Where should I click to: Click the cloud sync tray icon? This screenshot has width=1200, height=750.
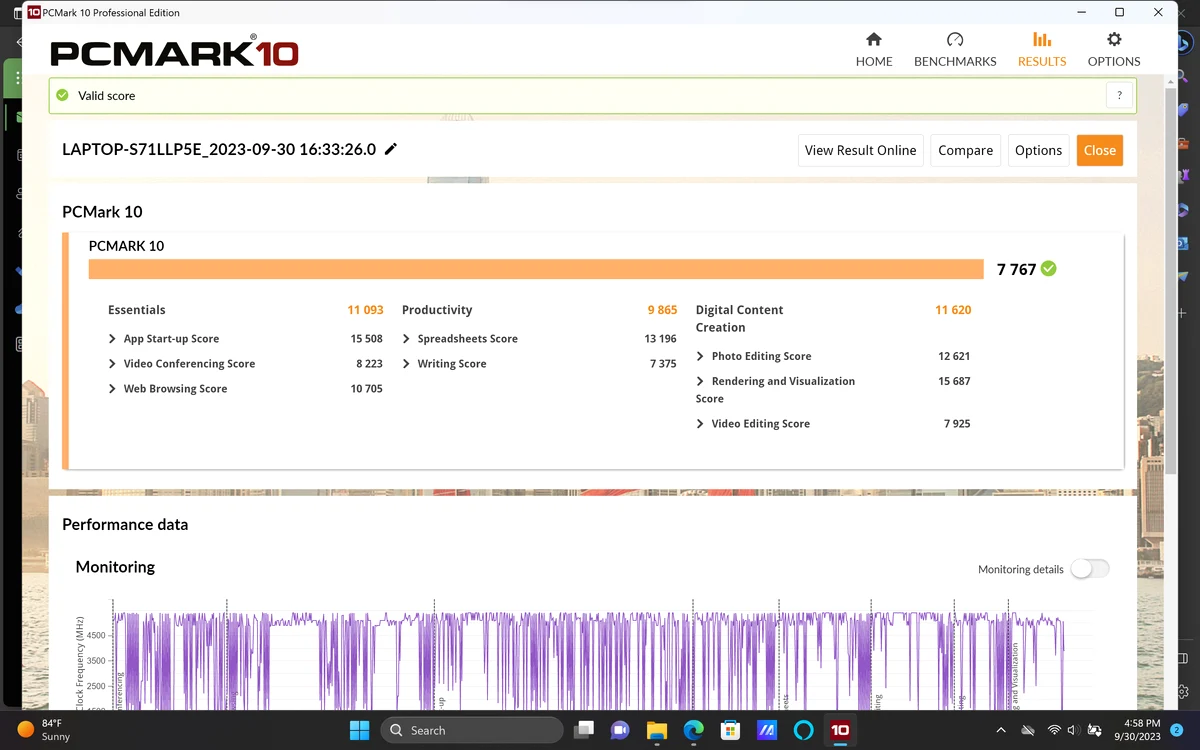(1026, 730)
